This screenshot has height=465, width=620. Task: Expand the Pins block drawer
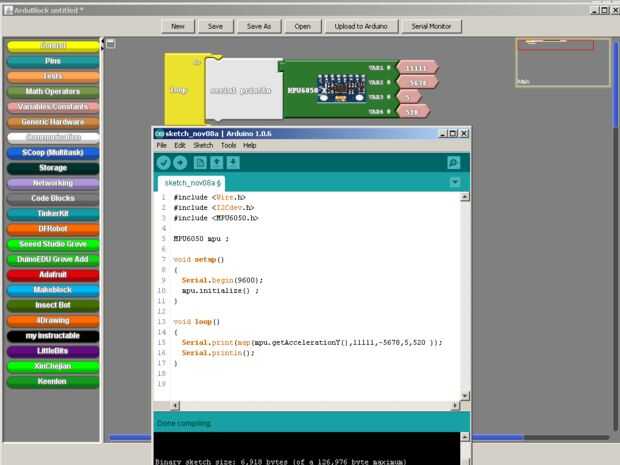click(x=53, y=61)
